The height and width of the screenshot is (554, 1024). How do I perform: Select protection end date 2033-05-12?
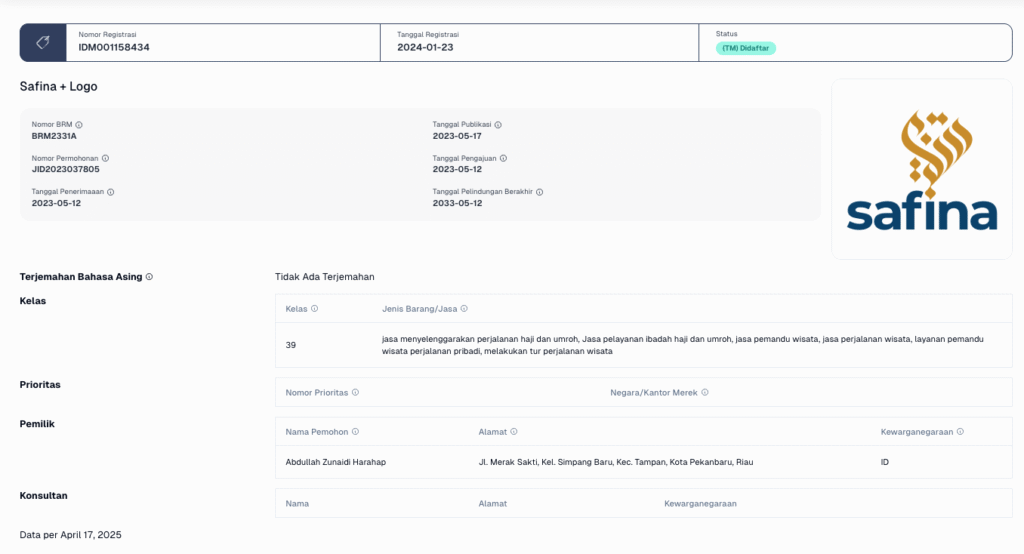(x=457, y=203)
